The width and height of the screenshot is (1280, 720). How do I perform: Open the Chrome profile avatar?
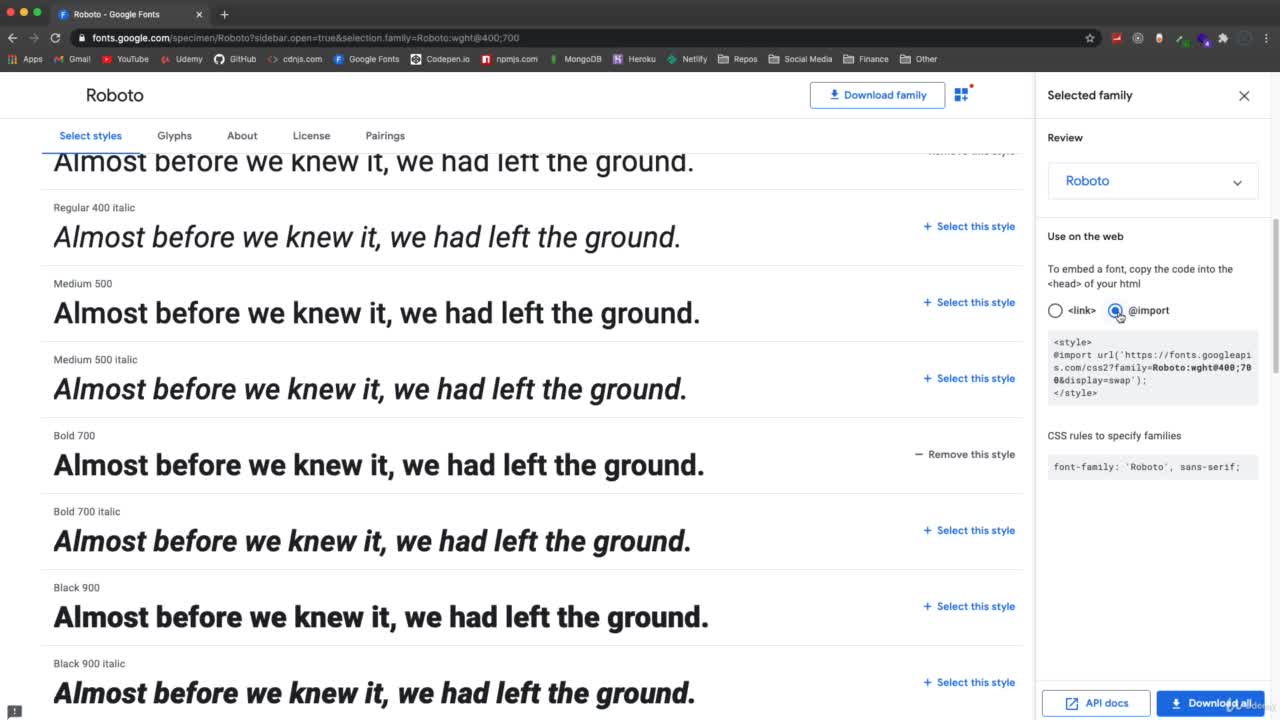(x=1245, y=38)
